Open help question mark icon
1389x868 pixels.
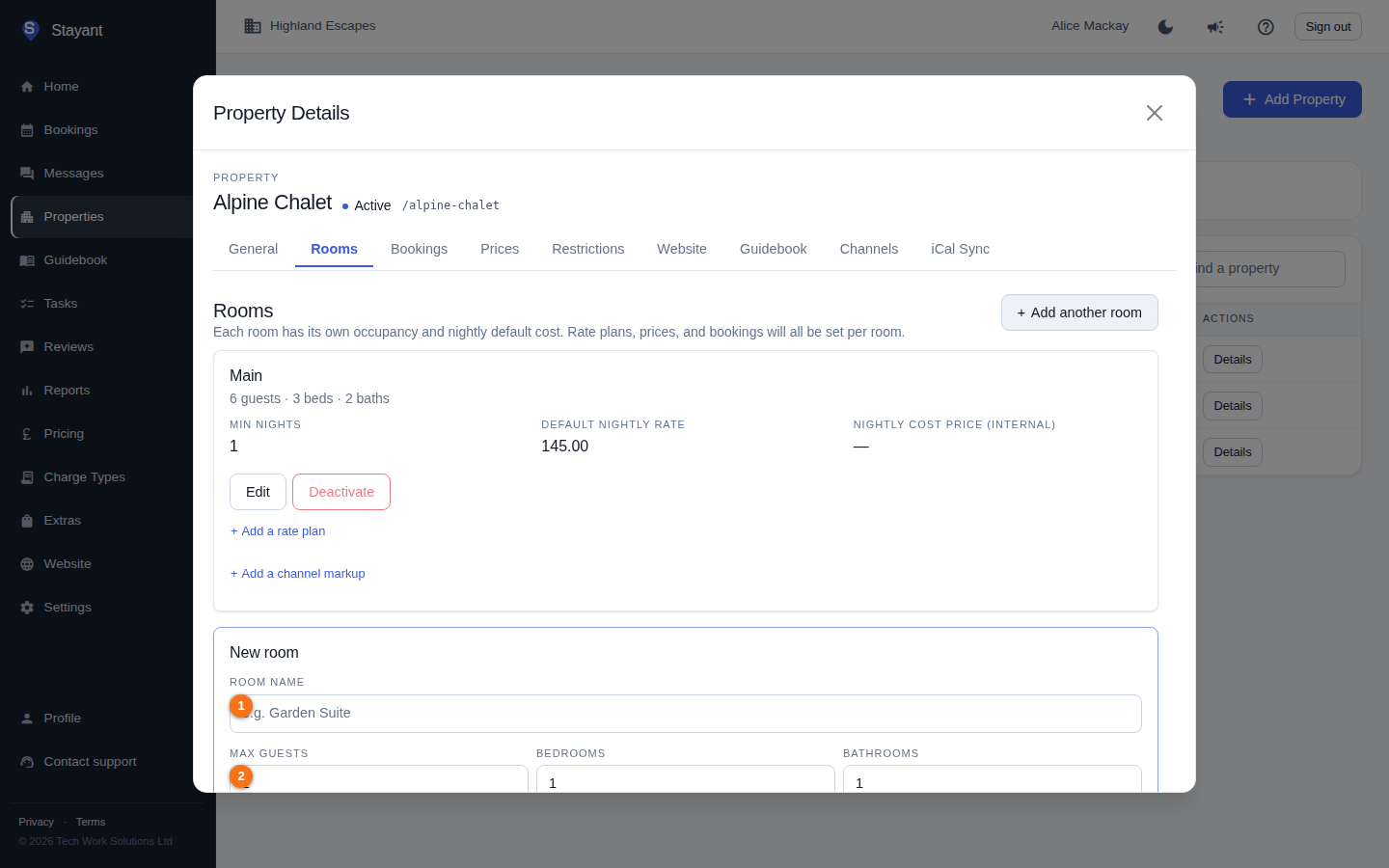point(1266,27)
